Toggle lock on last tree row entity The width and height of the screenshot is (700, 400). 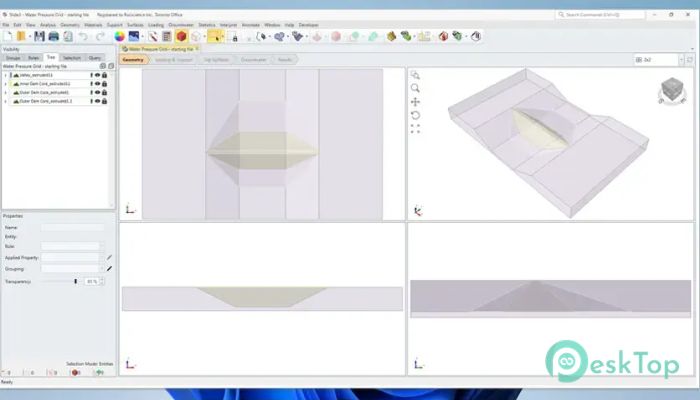104,101
